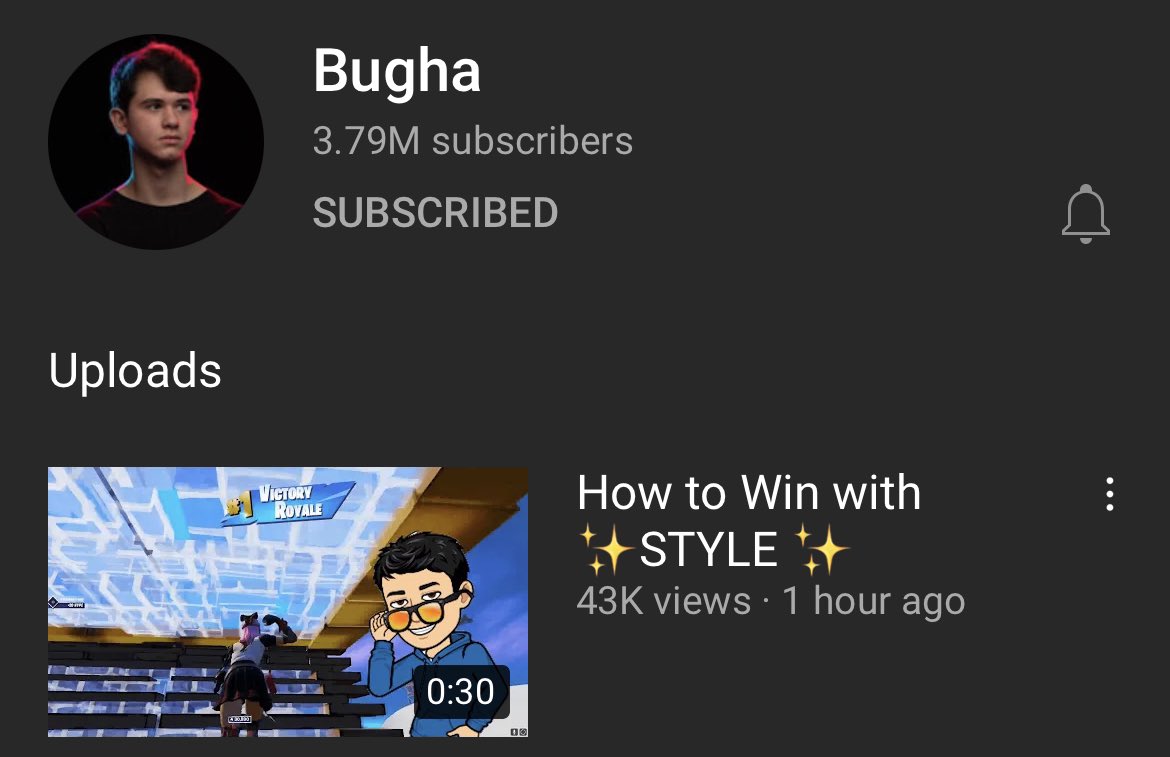Open the Uploads section heading

[x=135, y=370]
